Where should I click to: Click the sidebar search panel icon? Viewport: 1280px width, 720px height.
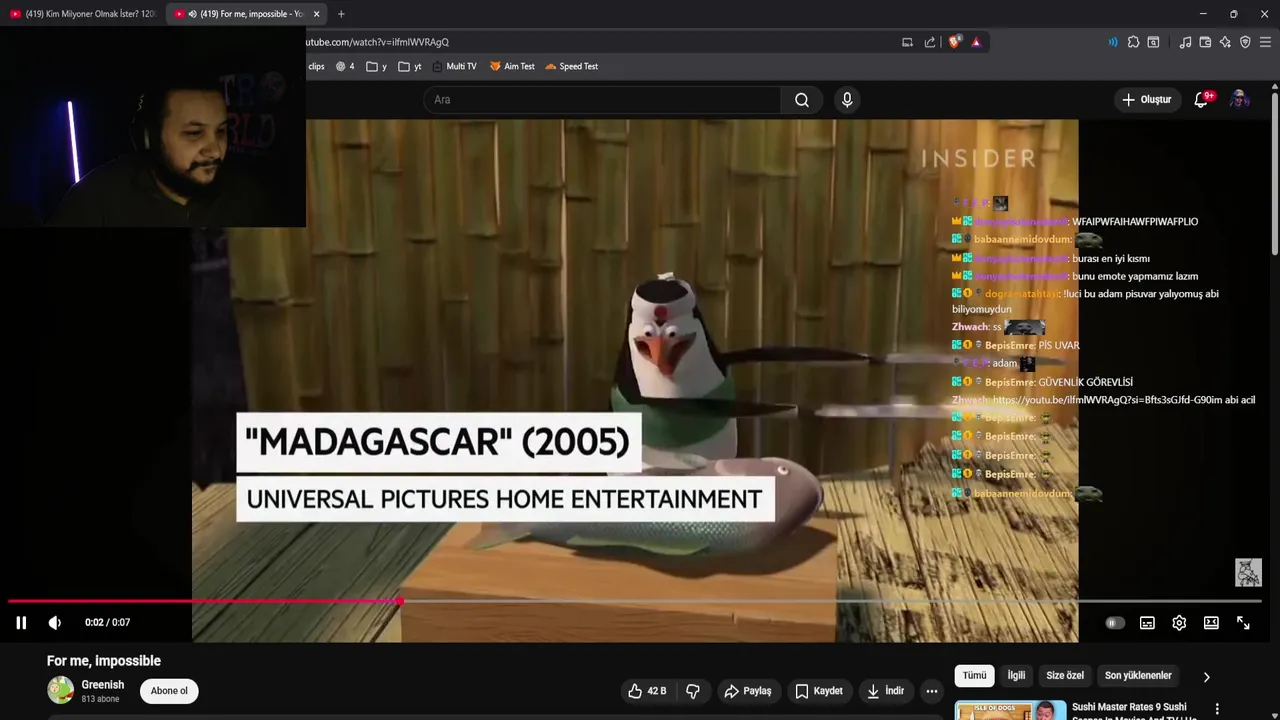click(x=1153, y=42)
